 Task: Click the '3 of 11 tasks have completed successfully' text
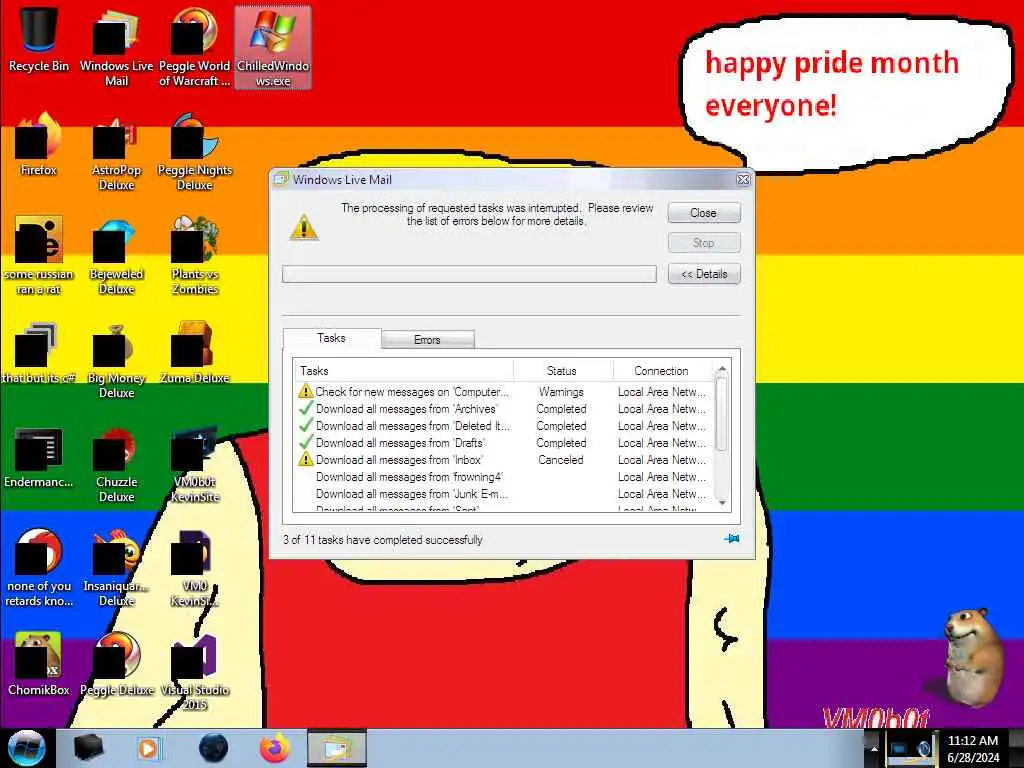383,540
